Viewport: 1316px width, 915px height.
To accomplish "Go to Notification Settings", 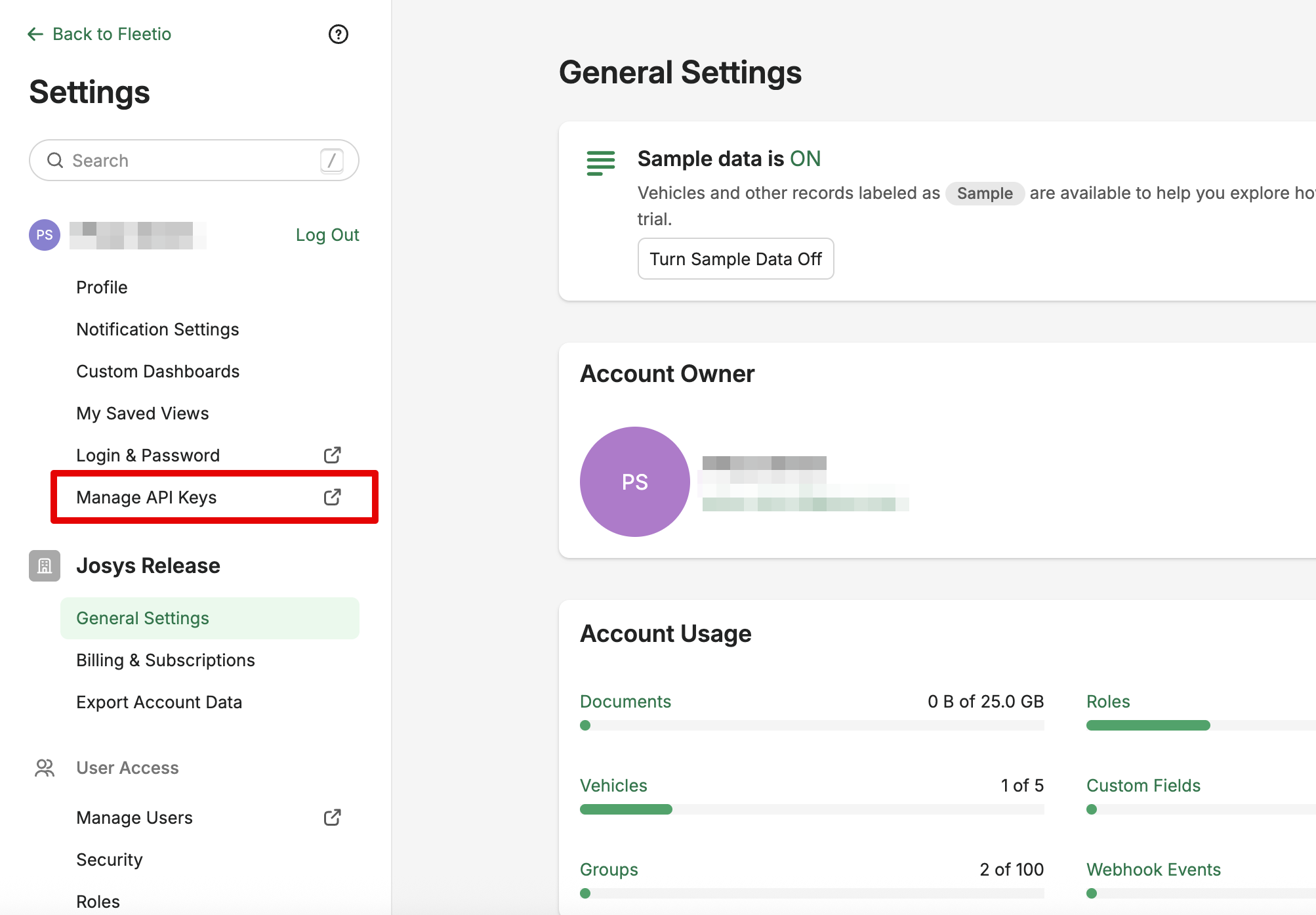I will pos(157,330).
